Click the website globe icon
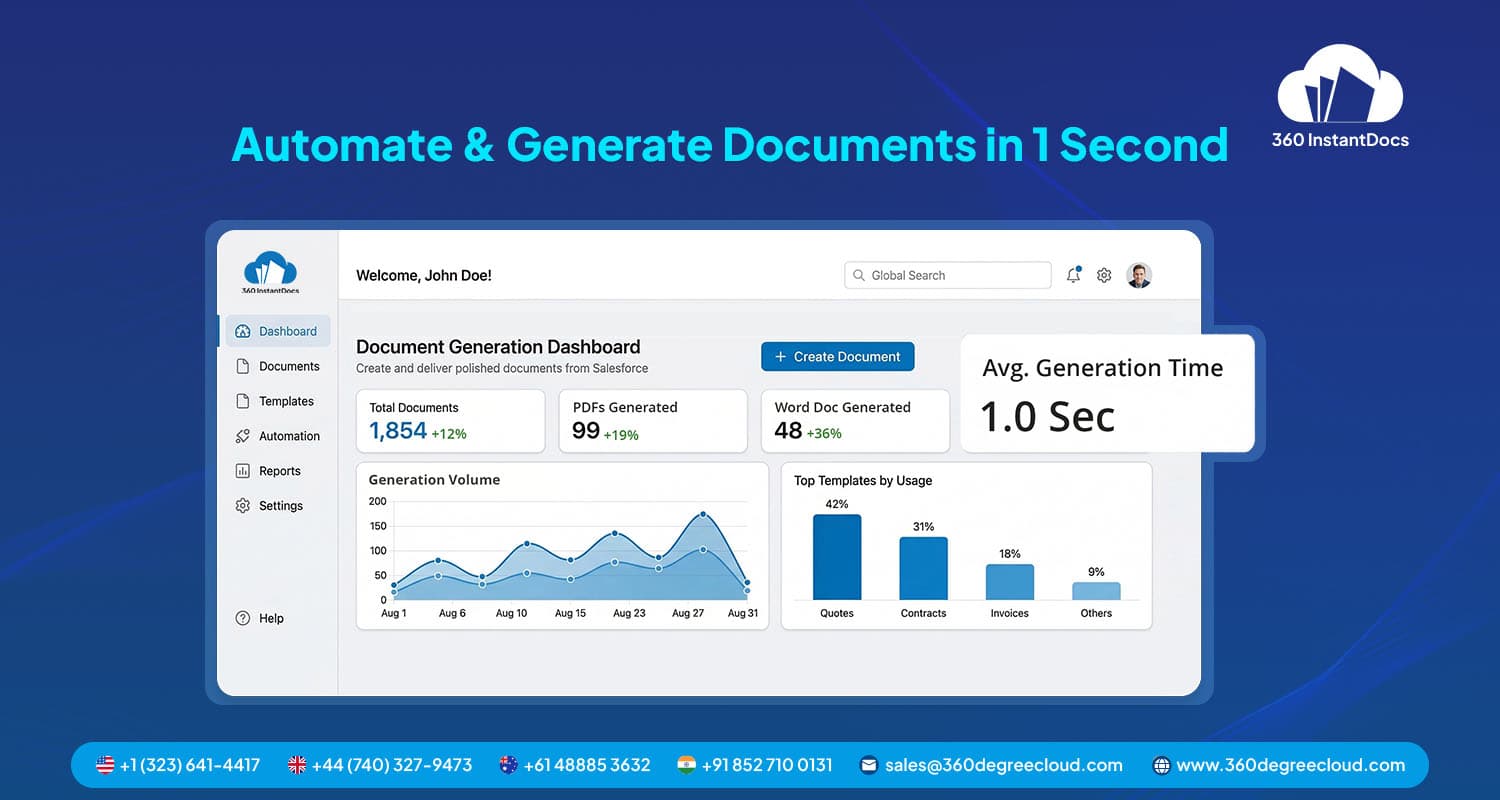Image resolution: width=1500 pixels, height=800 pixels. [x=1161, y=766]
